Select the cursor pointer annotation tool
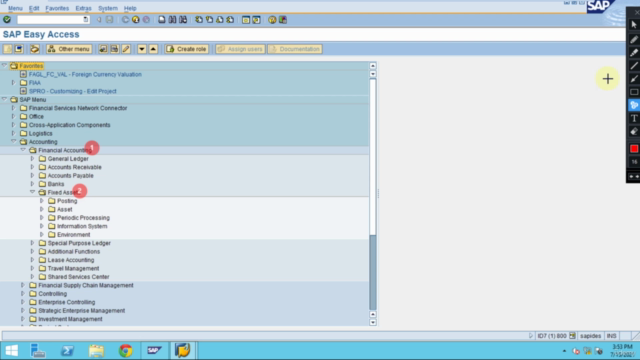Viewport: 640px width, 360px height. pyautogui.click(x=634, y=25)
